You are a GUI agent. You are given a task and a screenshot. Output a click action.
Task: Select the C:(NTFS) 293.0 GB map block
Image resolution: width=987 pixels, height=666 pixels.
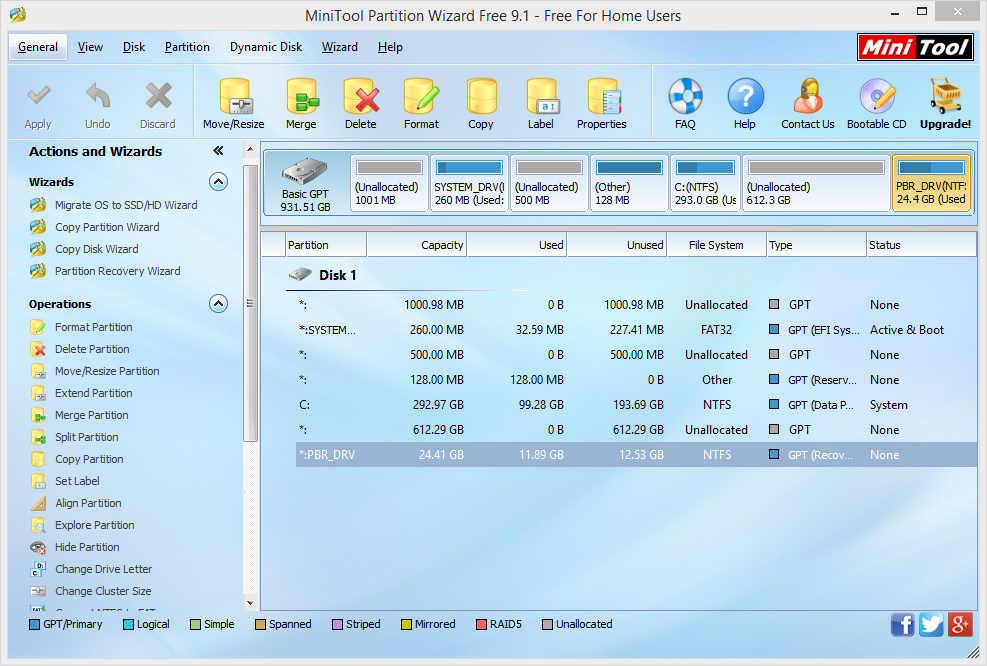click(705, 183)
